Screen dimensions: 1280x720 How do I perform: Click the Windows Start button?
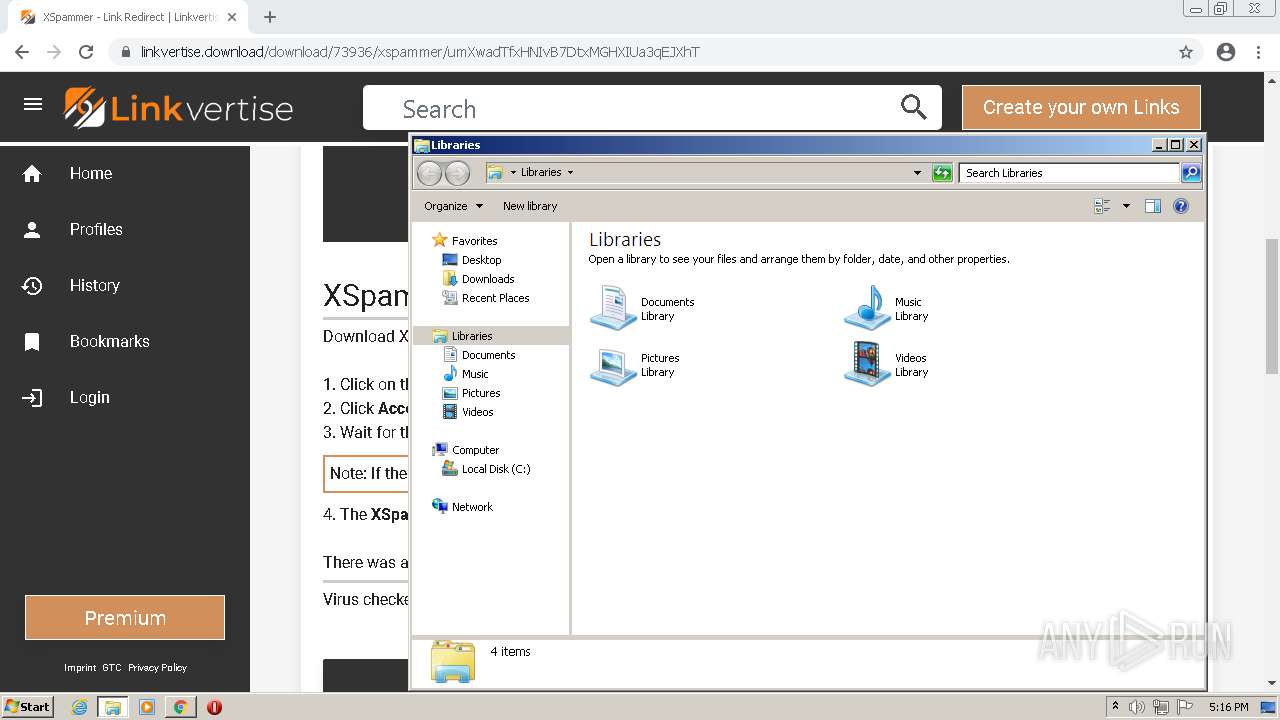(x=28, y=707)
